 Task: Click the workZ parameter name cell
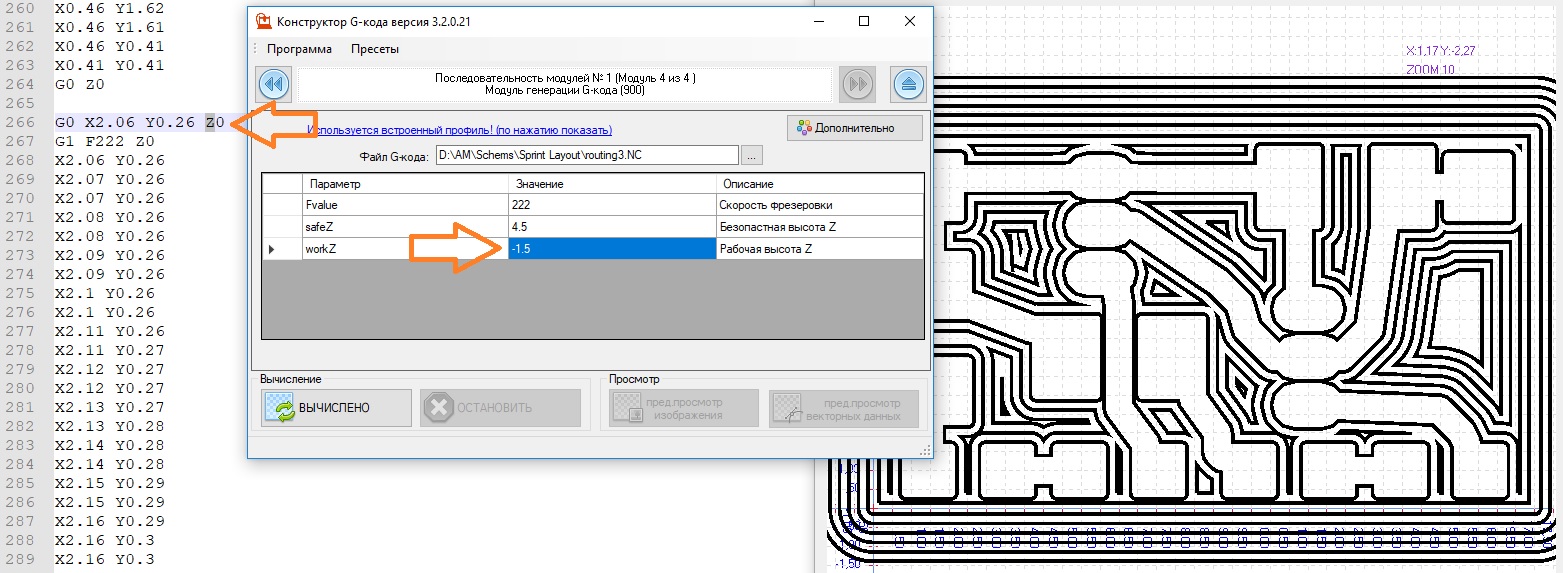point(405,249)
